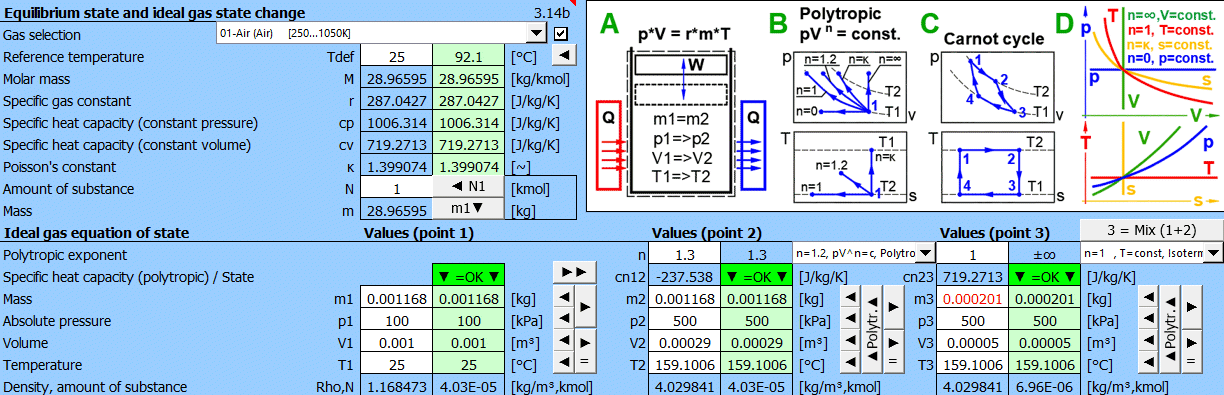Click the V1 volume input '0.001'
Viewport: 1224px width, 395px height.
(397, 342)
